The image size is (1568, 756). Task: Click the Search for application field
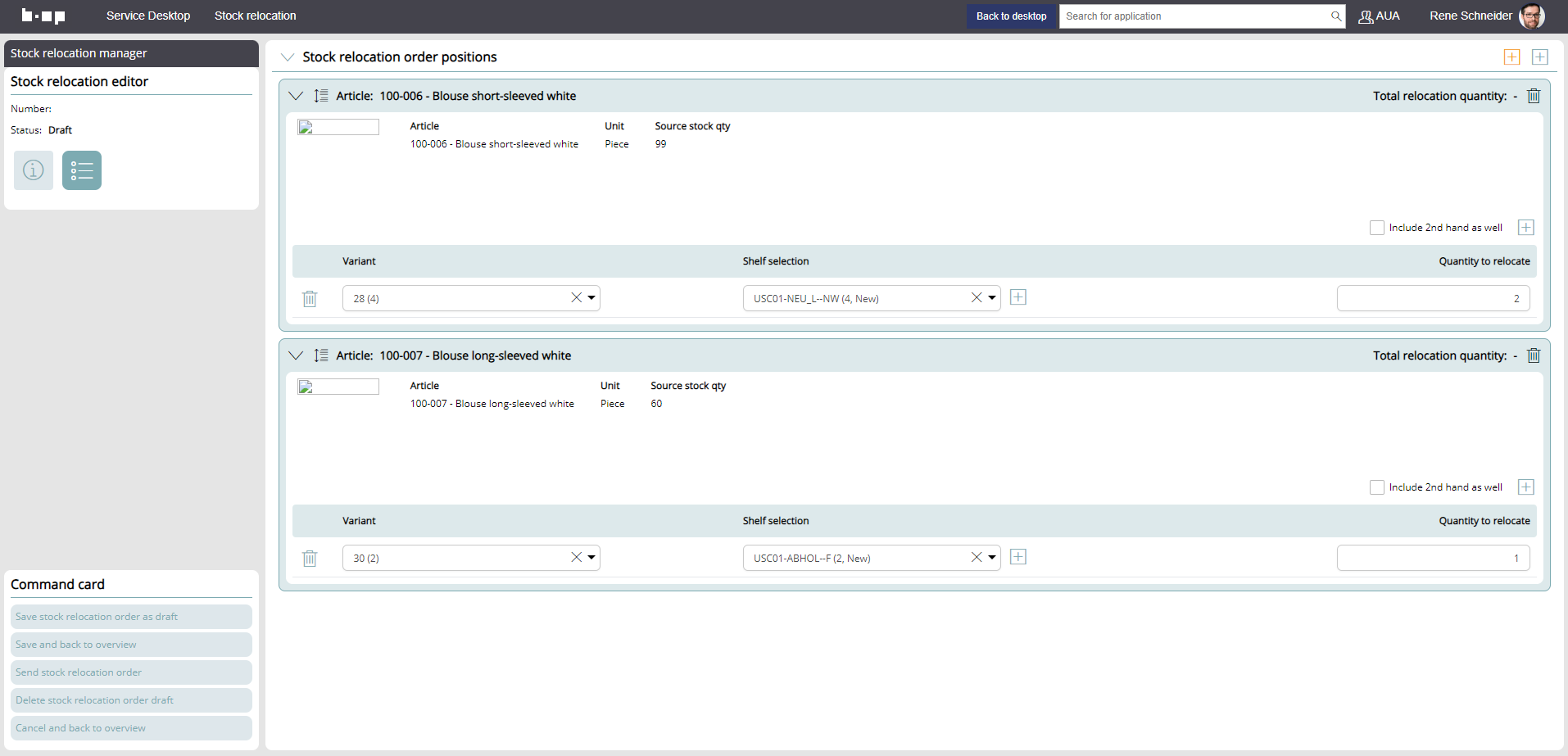click(1194, 16)
